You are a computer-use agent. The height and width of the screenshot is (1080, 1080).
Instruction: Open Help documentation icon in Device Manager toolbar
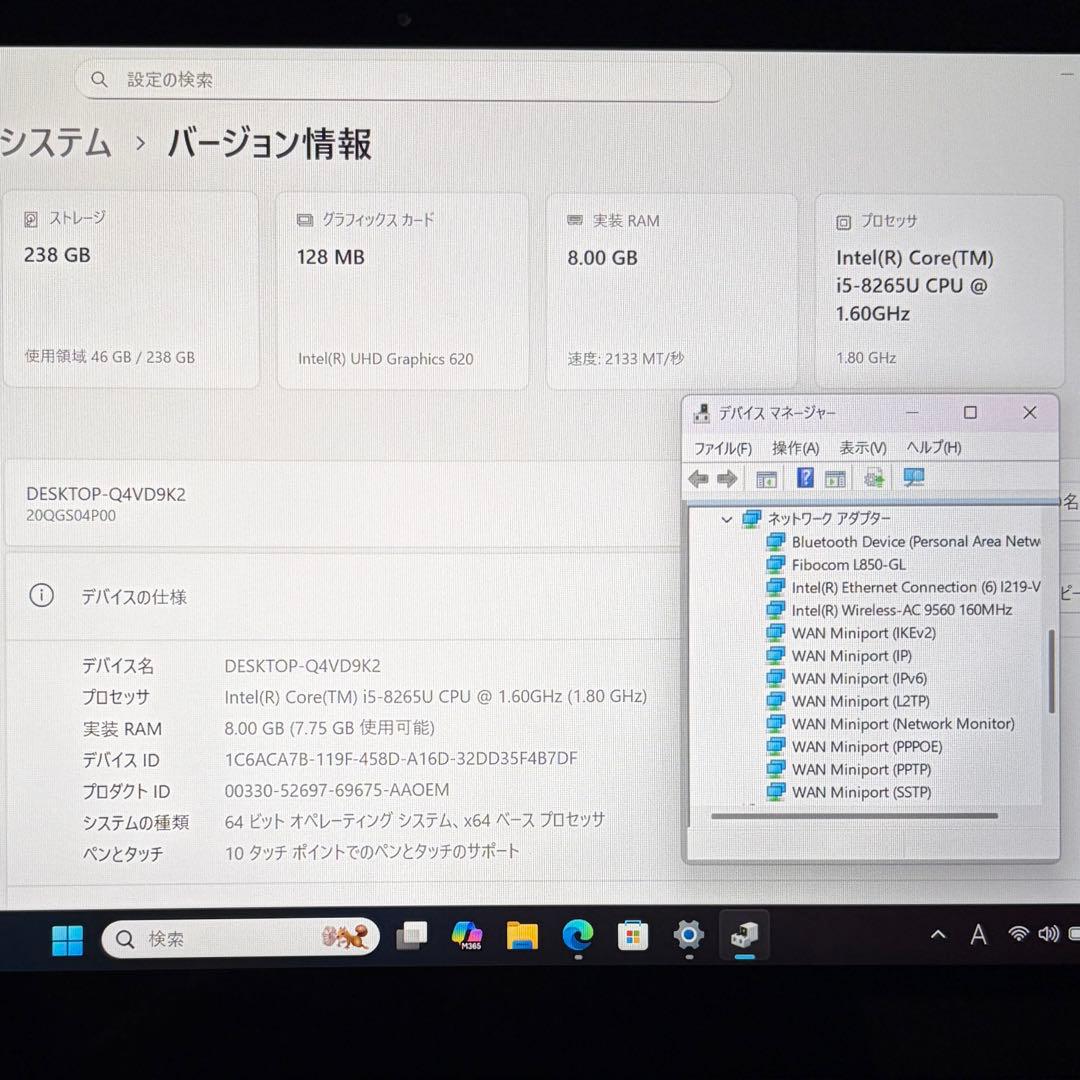[805, 478]
